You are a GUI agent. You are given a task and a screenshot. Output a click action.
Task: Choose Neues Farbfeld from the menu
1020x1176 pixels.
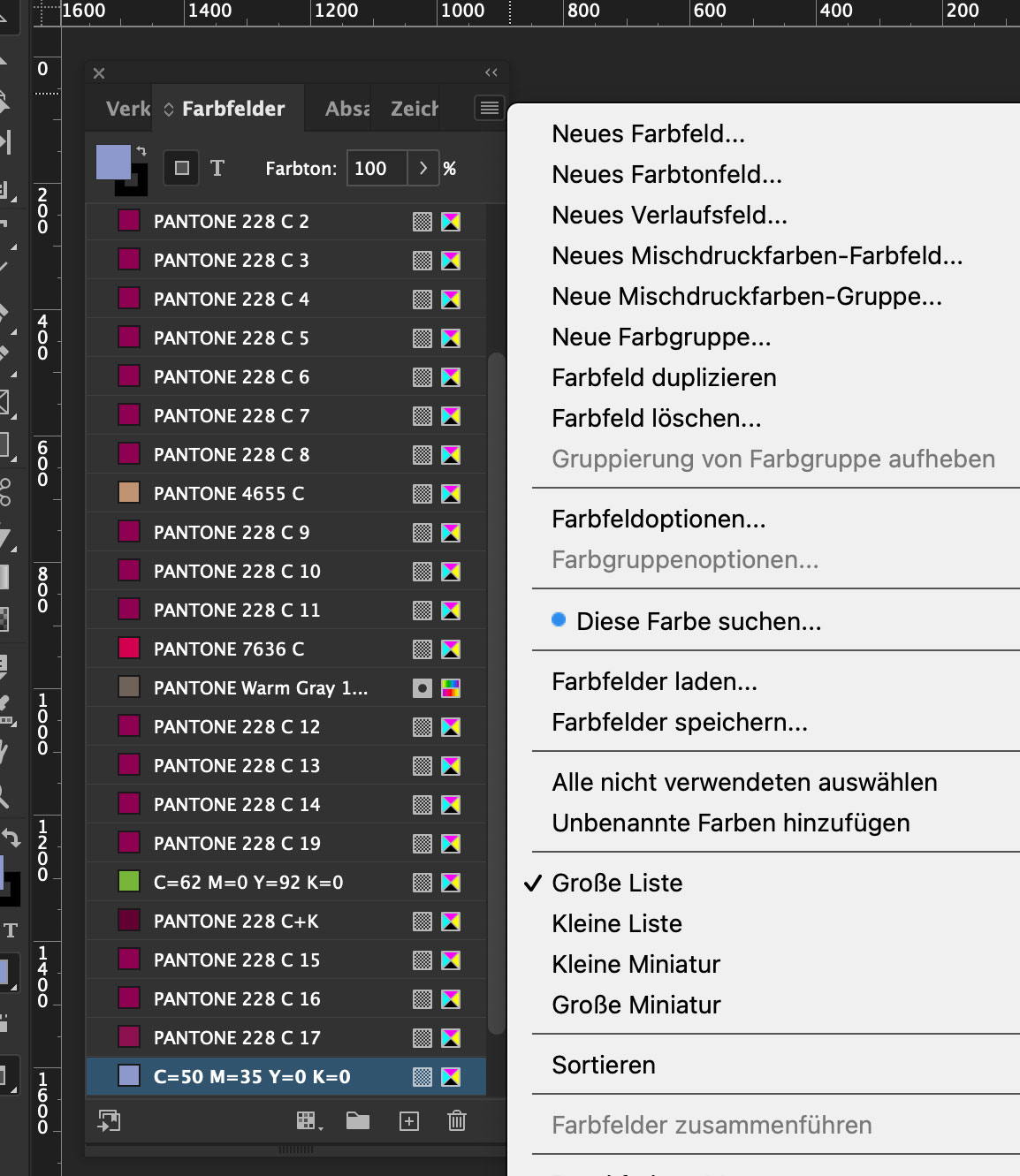(647, 133)
